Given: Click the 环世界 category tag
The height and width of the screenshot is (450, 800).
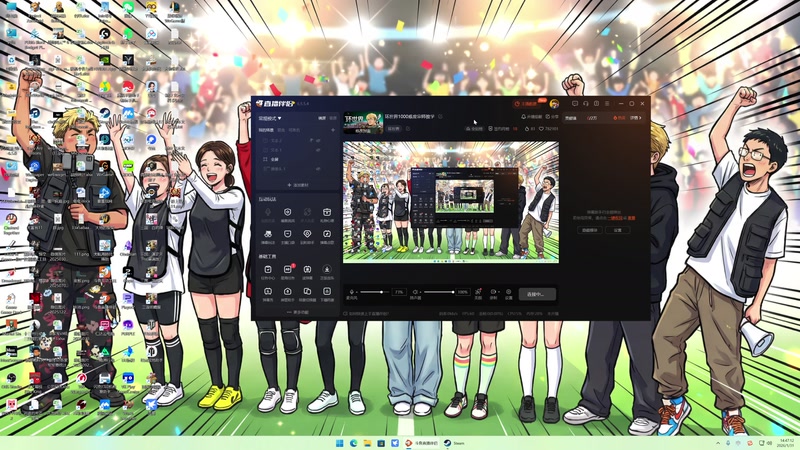Looking at the screenshot, I should (393, 129).
